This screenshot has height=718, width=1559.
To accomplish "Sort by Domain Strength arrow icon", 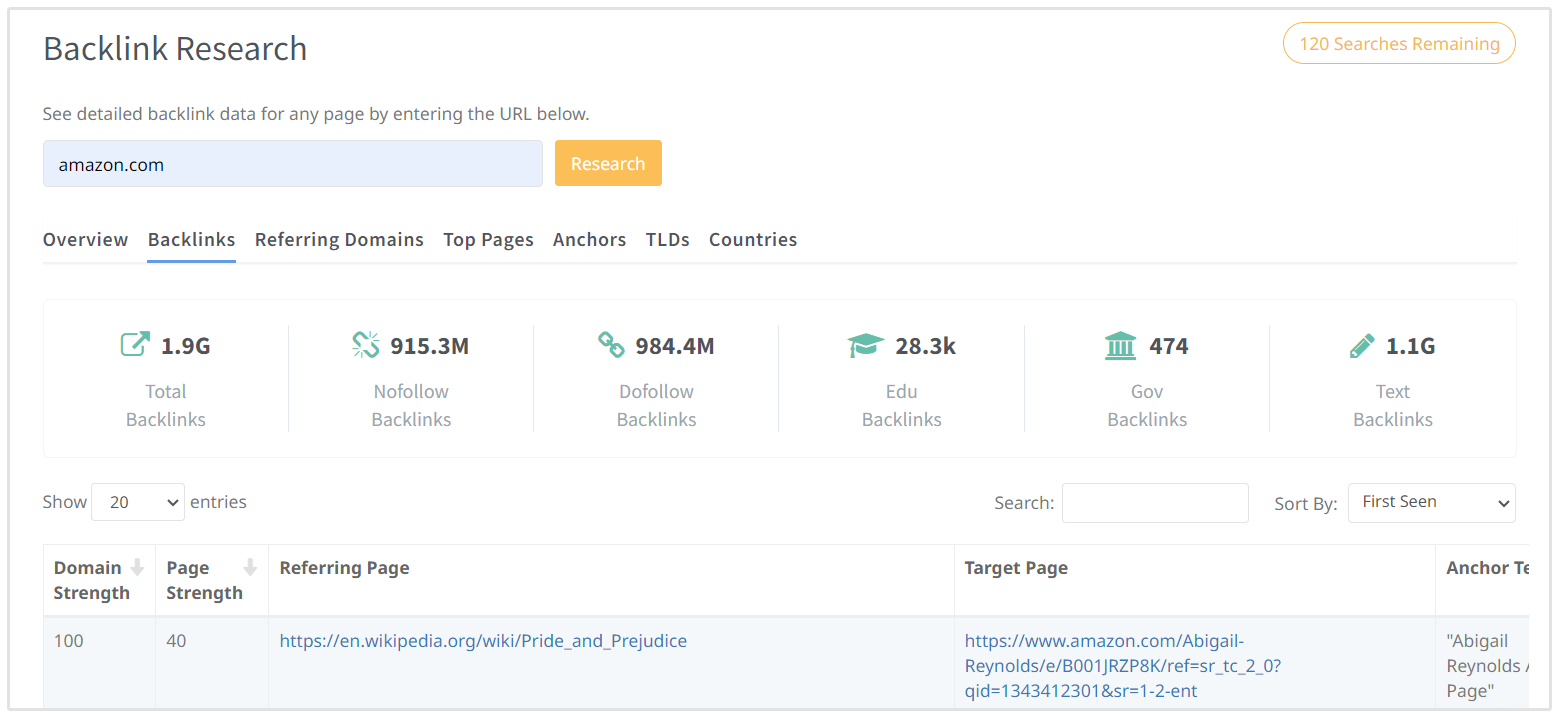I will [x=138, y=568].
